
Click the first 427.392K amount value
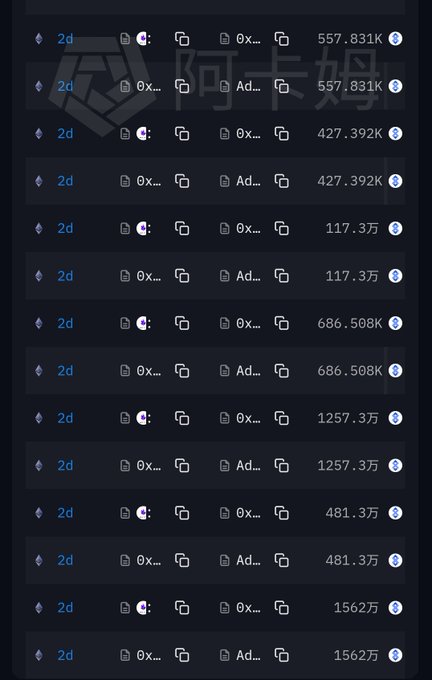(350, 134)
